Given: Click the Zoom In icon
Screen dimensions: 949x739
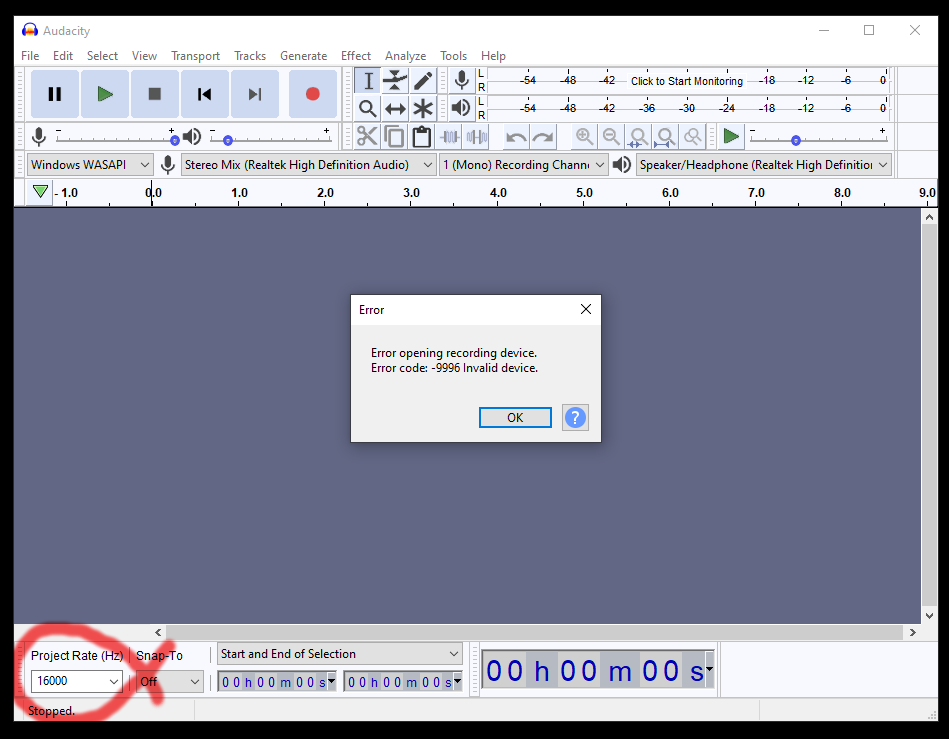Looking at the screenshot, I should point(584,137).
